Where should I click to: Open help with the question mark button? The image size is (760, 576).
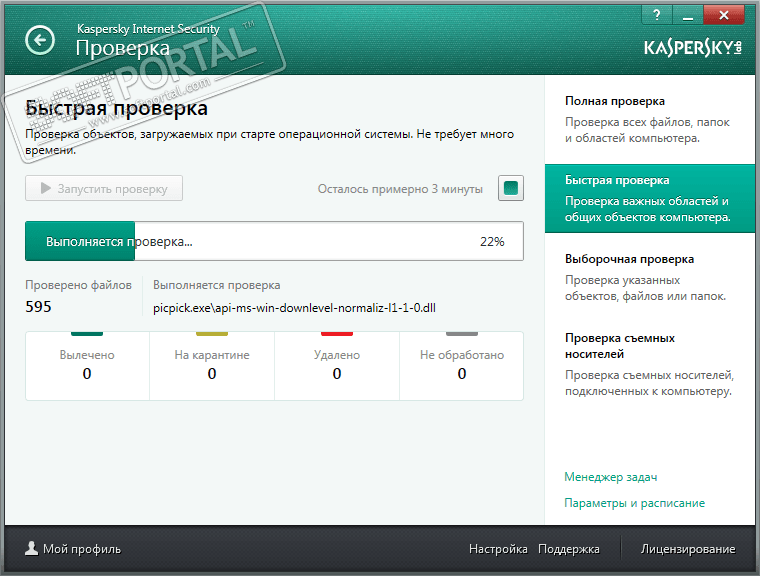coord(657,15)
